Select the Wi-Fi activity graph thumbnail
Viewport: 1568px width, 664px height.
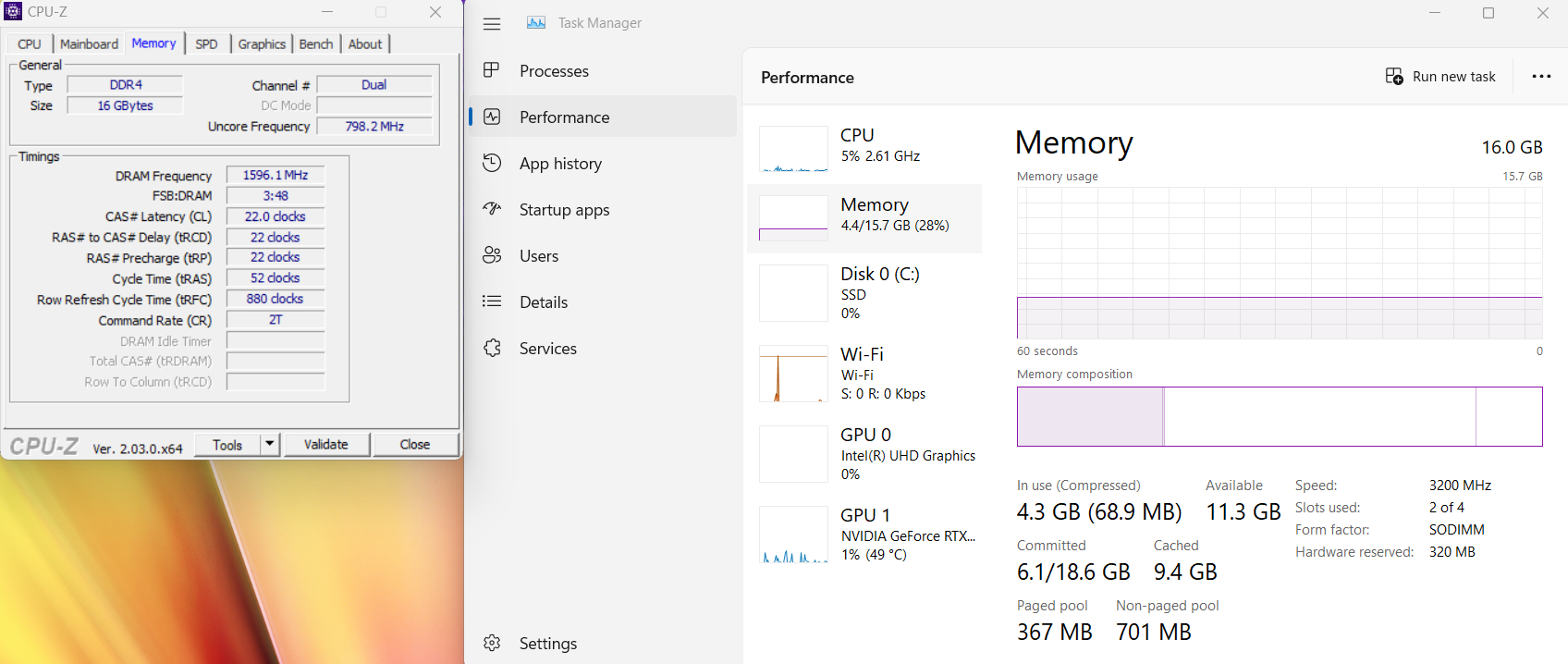coord(793,374)
